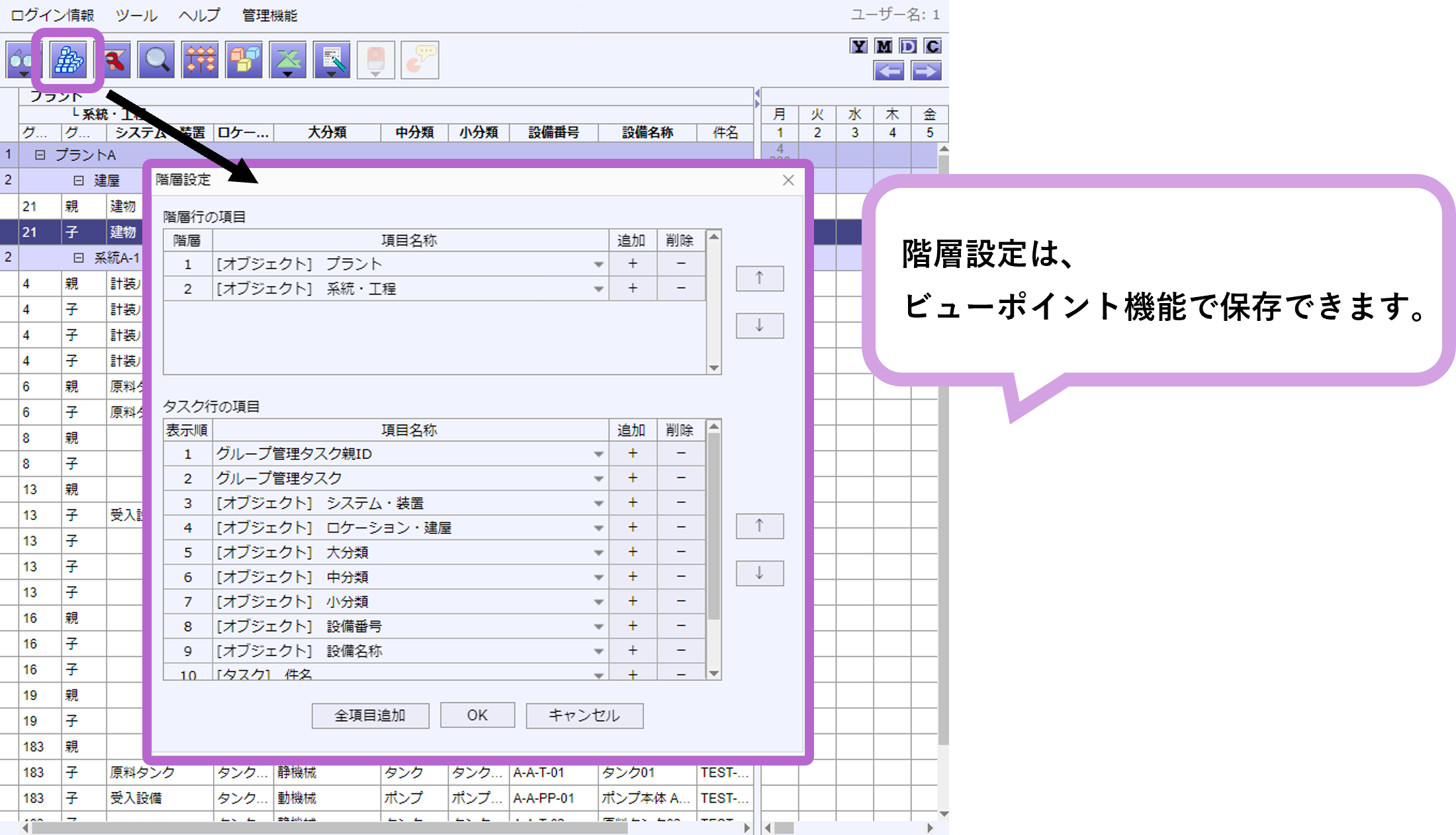
Task: Open dropdown for グループ管理タスク row 2
Action: tap(598, 478)
